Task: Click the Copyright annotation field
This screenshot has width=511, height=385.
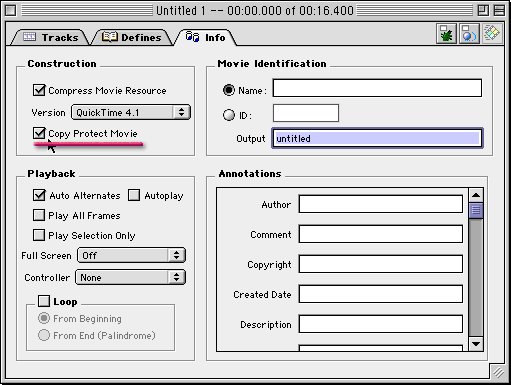Action: (x=380, y=264)
